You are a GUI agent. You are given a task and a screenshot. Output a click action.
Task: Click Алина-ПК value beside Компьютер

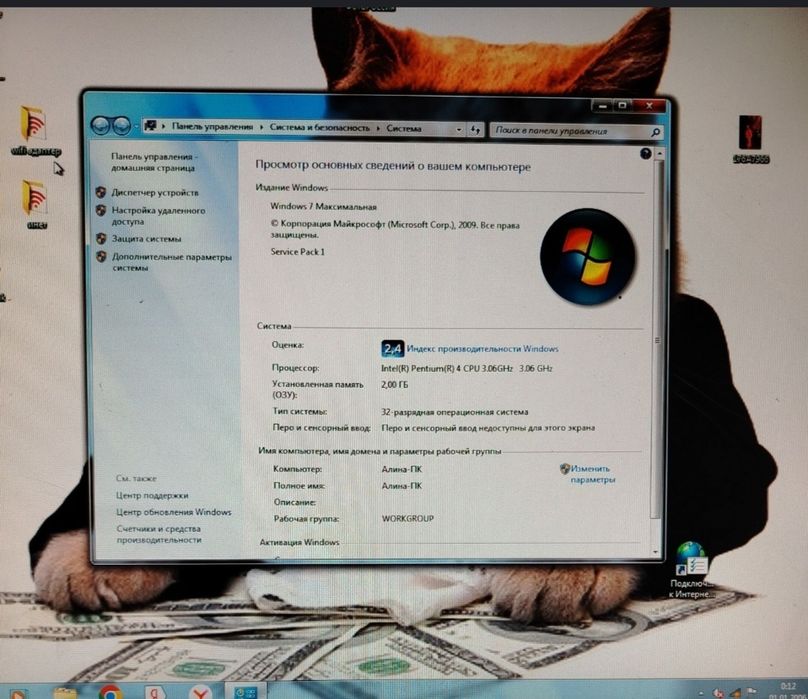click(401, 469)
